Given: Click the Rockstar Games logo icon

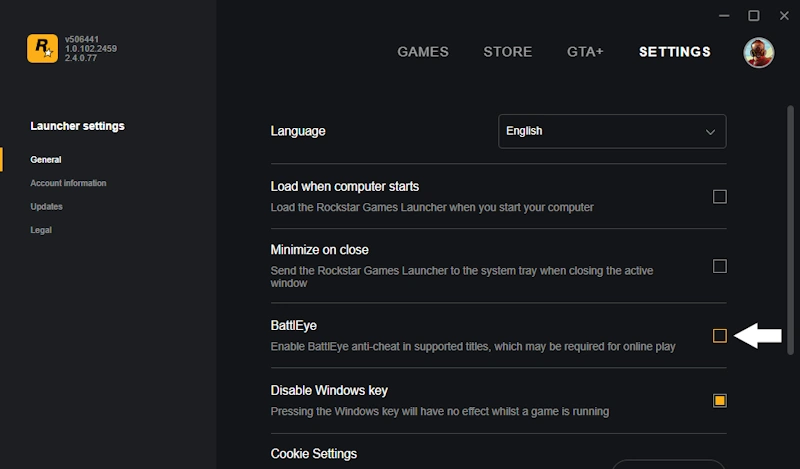Looking at the screenshot, I should point(42,48).
